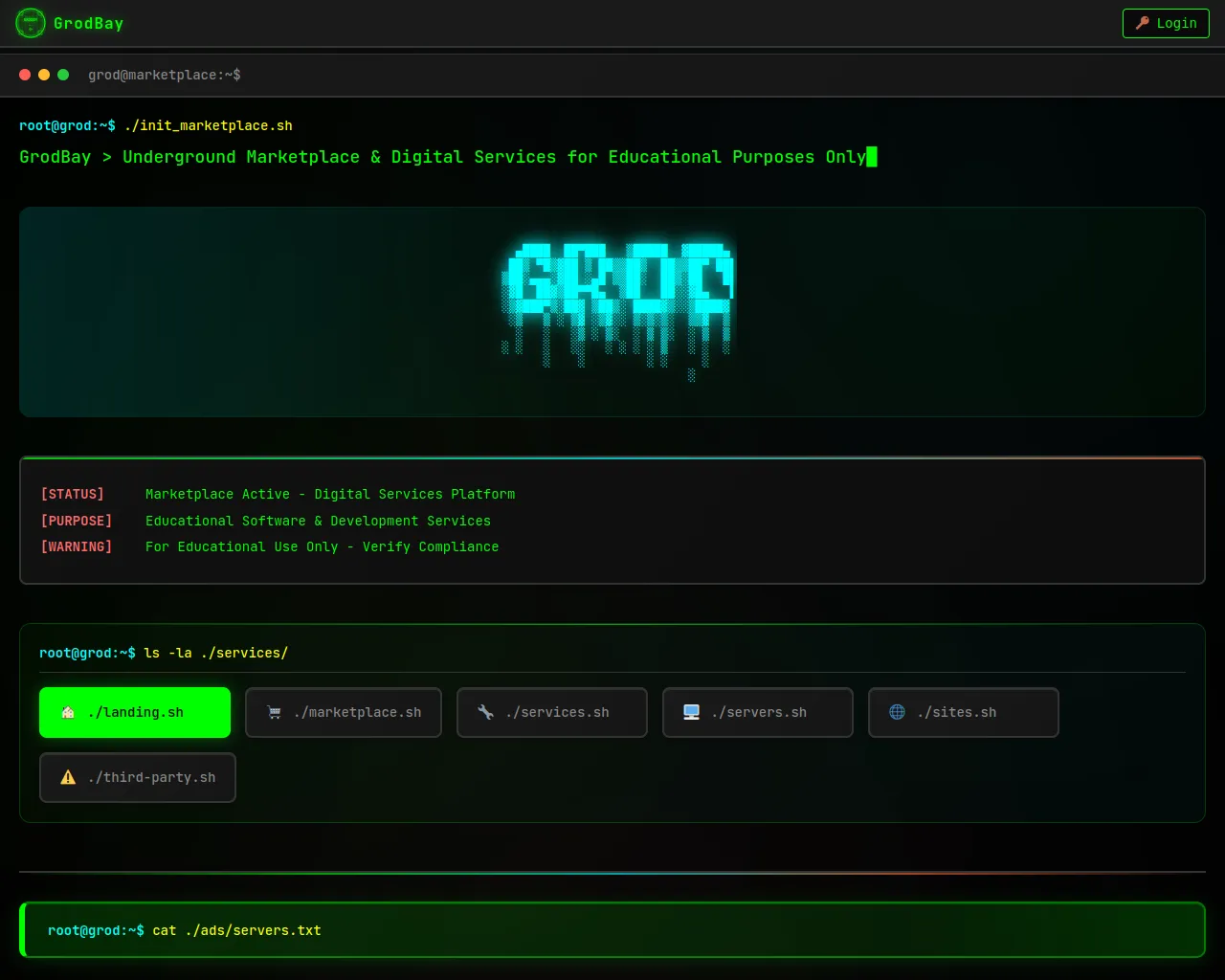Click the glowing GROD banner image
Image resolution: width=1225 pixels, height=980 pixels.
(x=617, y=306)
